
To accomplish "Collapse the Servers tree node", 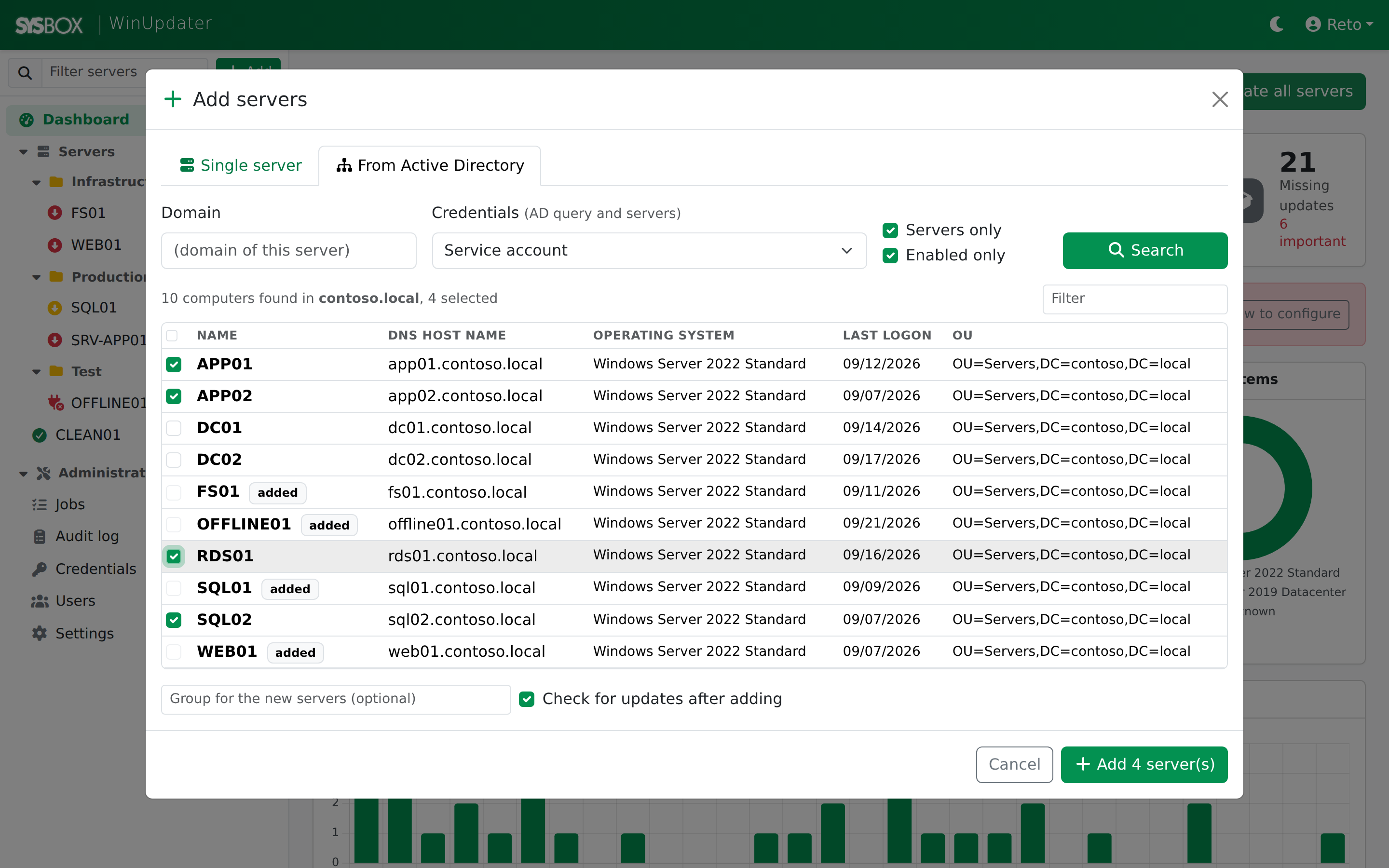I will click(x=24, y=152).
